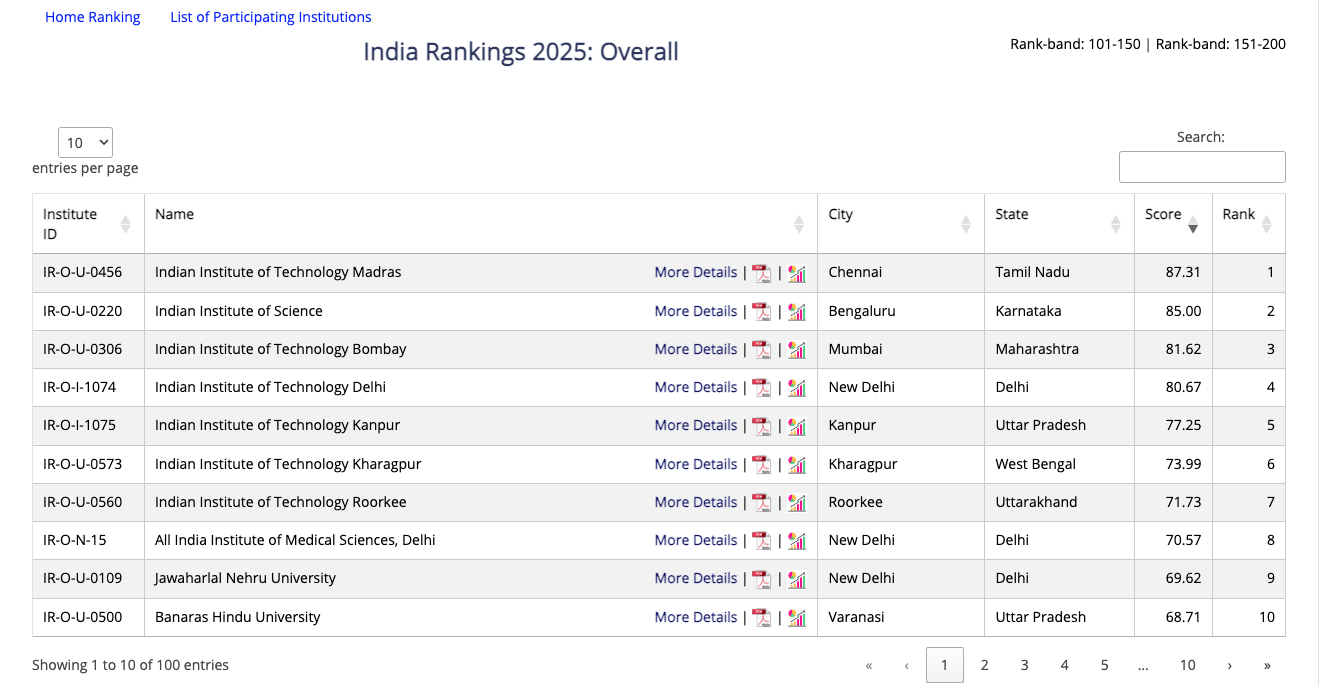Click More Details for IIT Madras
This screenshot has width=1319, height=685.
tap(696, 272)
